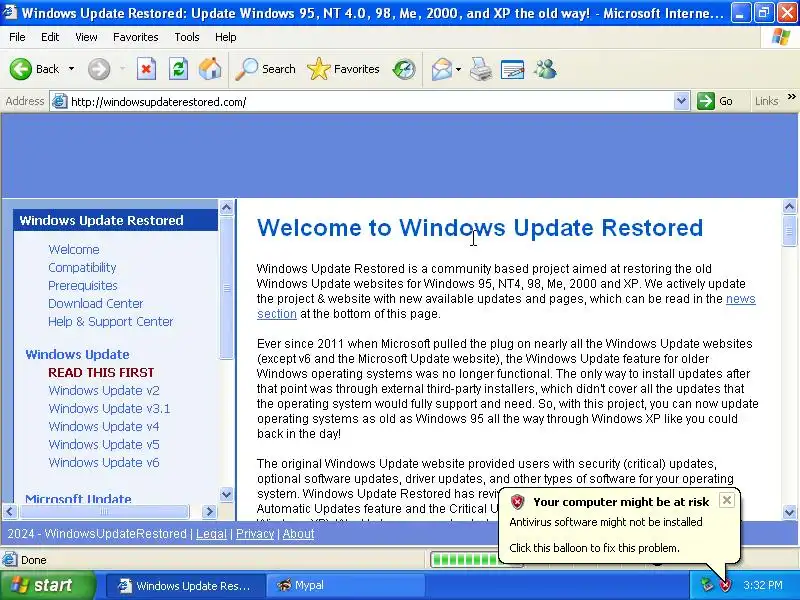
Task: Click the security alert tray icon
Action: coord(725,585)
